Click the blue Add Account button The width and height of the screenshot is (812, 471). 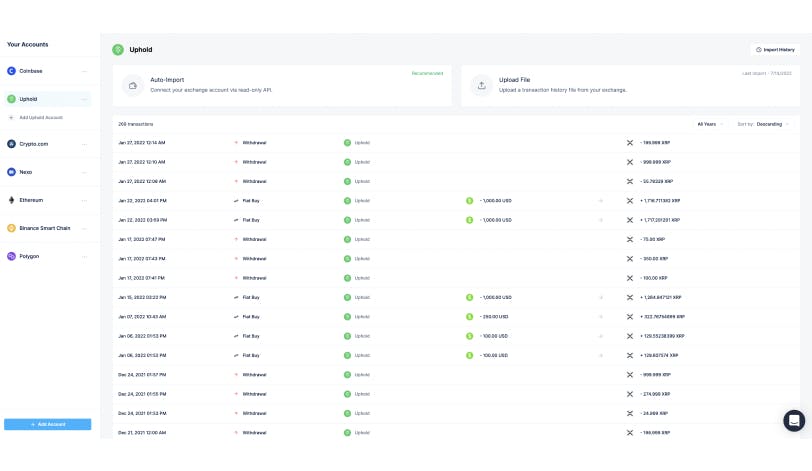pos(48,424)
